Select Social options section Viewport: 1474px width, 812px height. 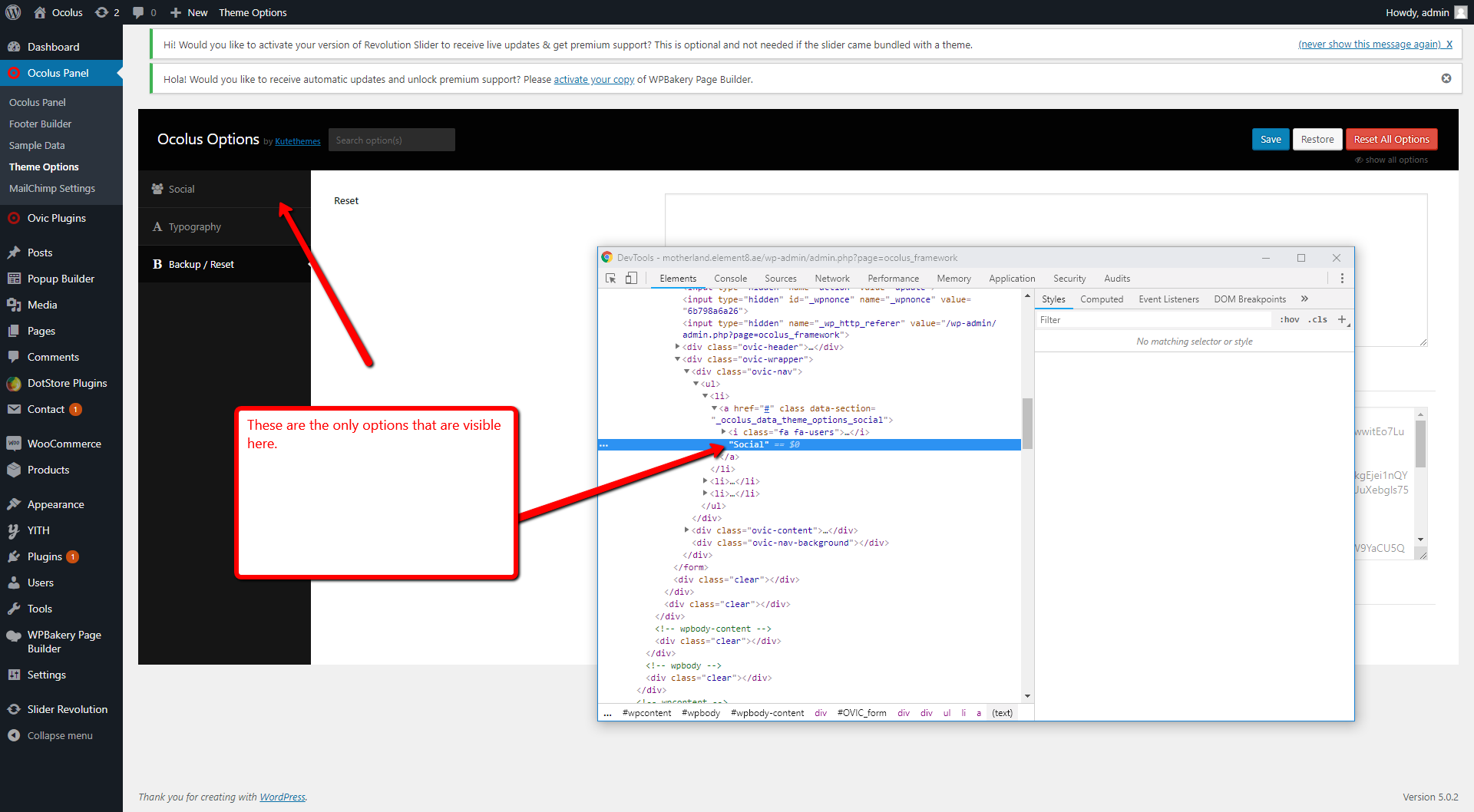[224, 189]
